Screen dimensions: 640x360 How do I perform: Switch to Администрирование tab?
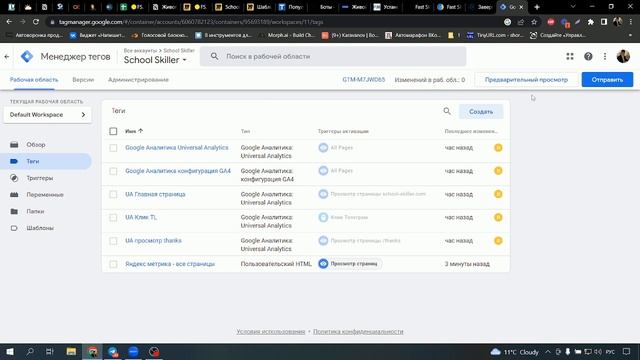[138, 80]
